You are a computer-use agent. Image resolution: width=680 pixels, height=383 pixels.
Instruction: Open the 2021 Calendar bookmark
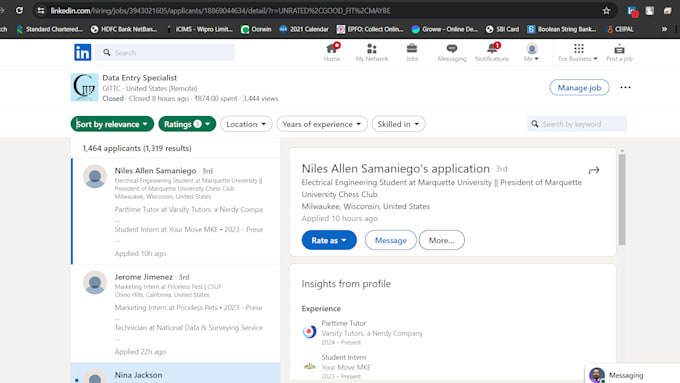(304, 29)
